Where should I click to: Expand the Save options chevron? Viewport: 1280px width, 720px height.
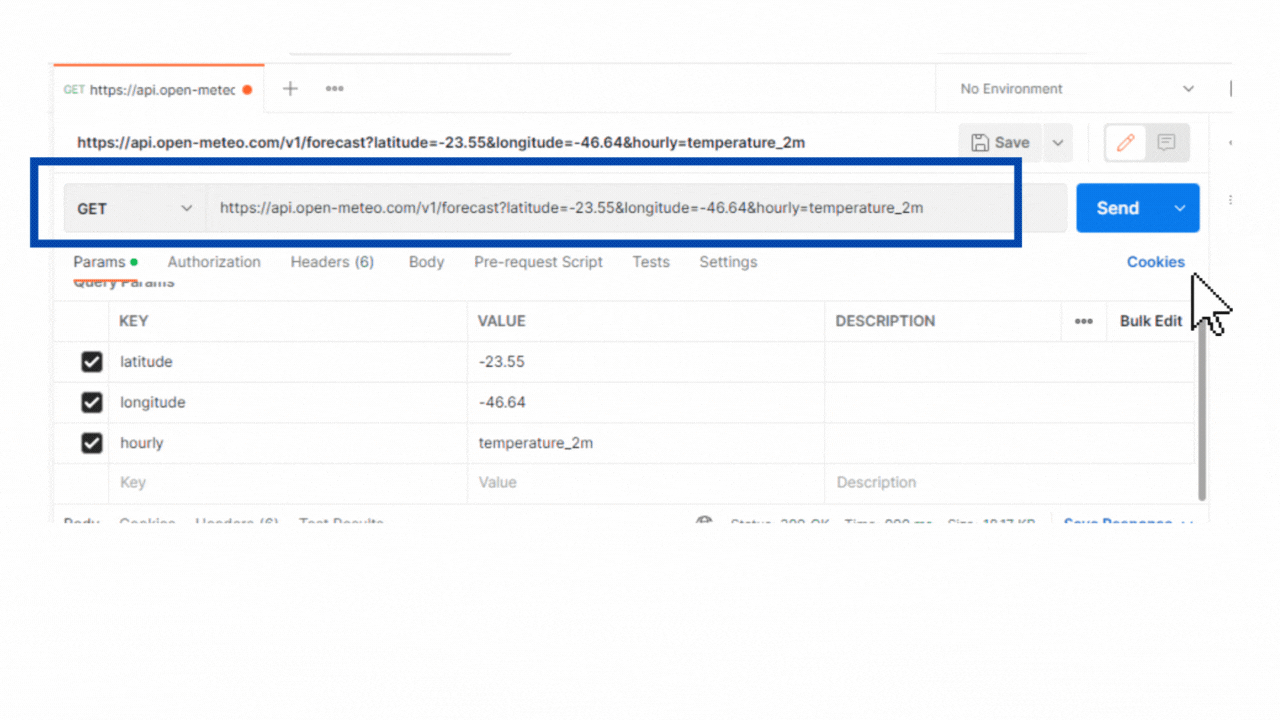click(x=1058, y=143)
